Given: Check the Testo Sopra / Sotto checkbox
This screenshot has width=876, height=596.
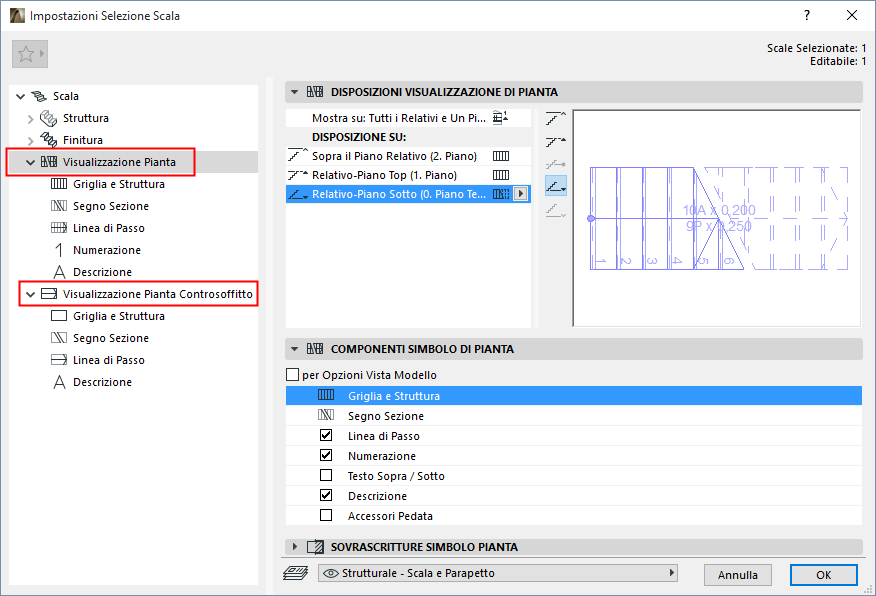Looking at the screenshot, I should [326, 475].
